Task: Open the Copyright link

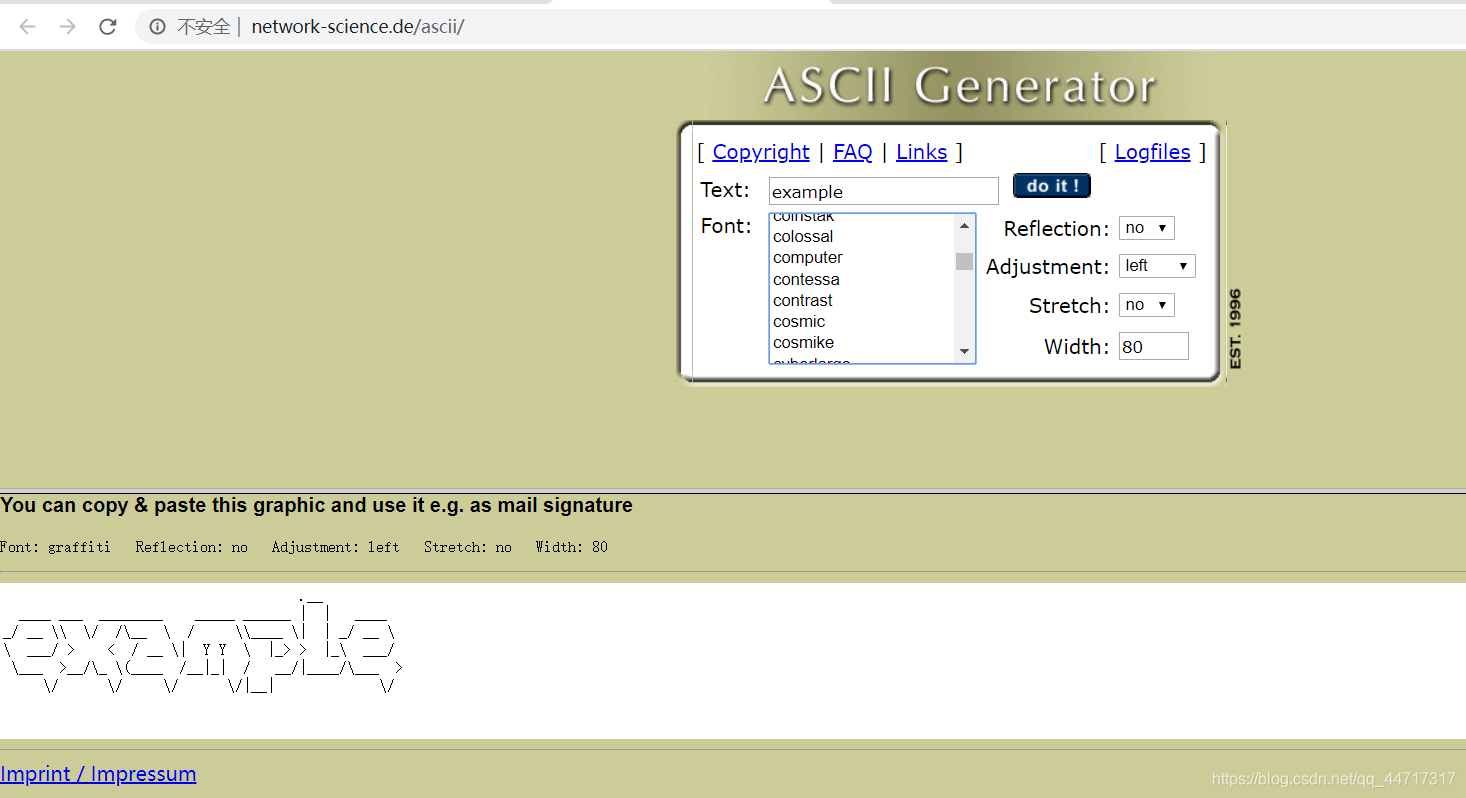Action: (x=761, y=152)
